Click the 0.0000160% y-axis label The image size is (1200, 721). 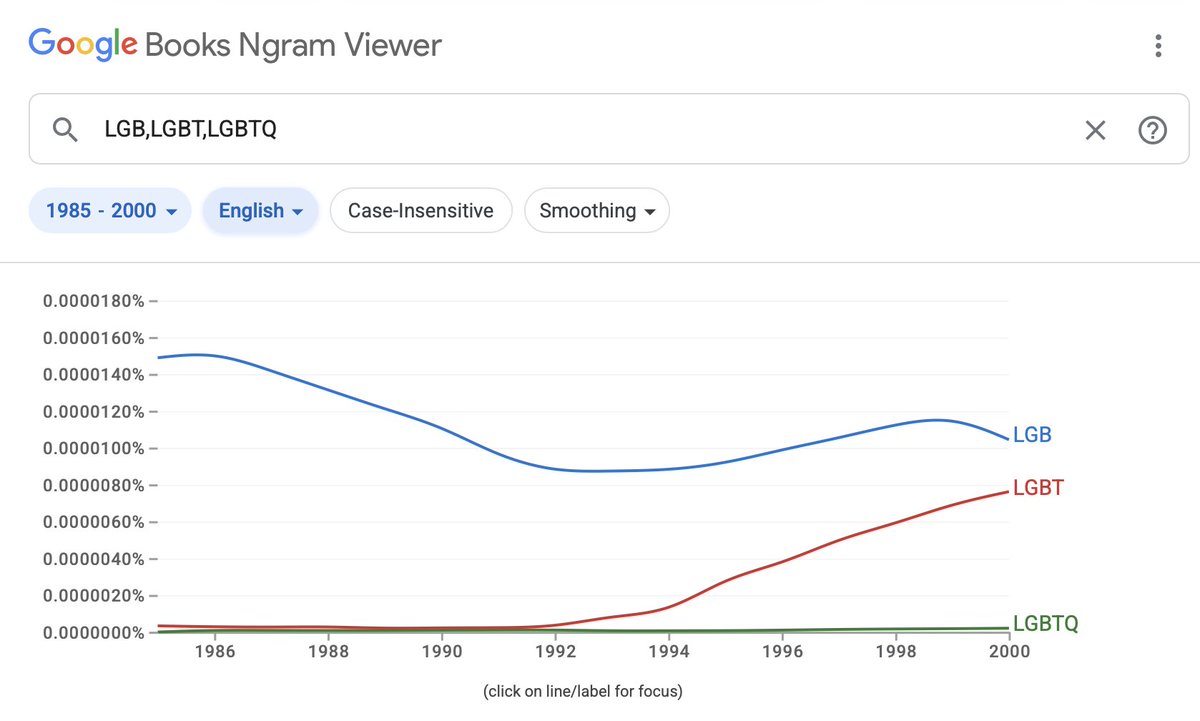tap(94, 338)
